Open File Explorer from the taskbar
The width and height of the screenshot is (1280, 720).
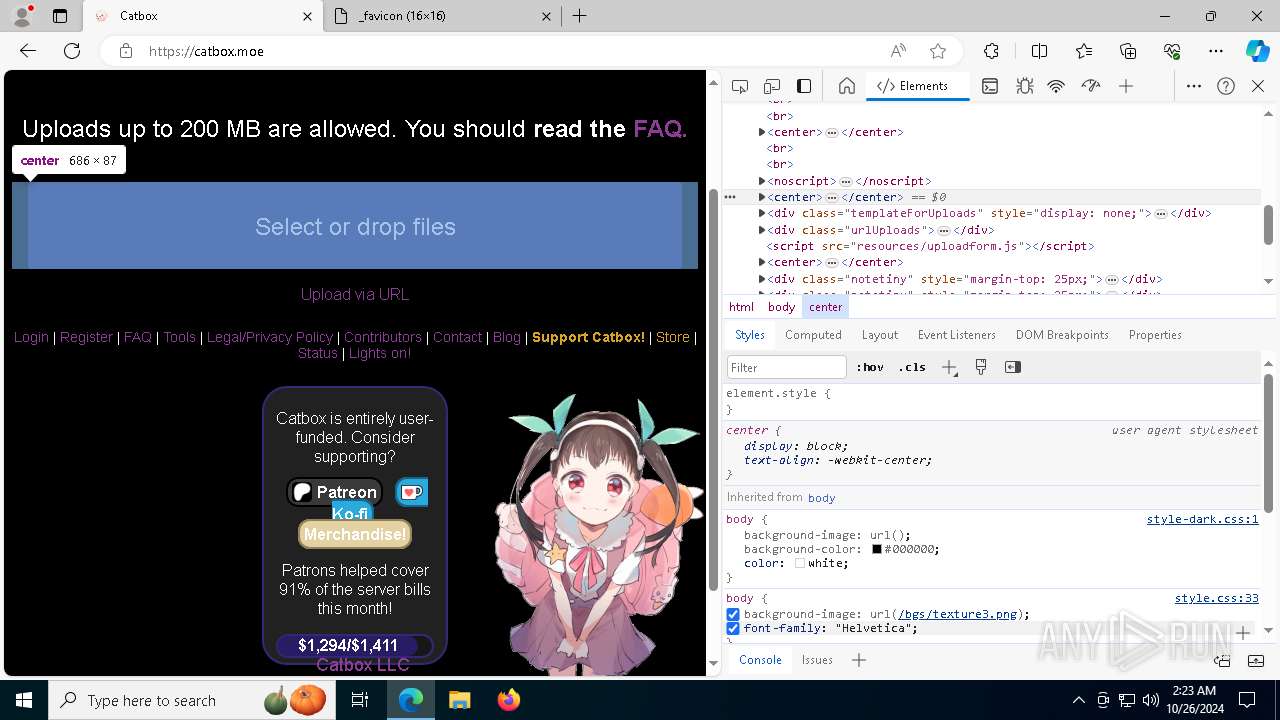(460, 700)
